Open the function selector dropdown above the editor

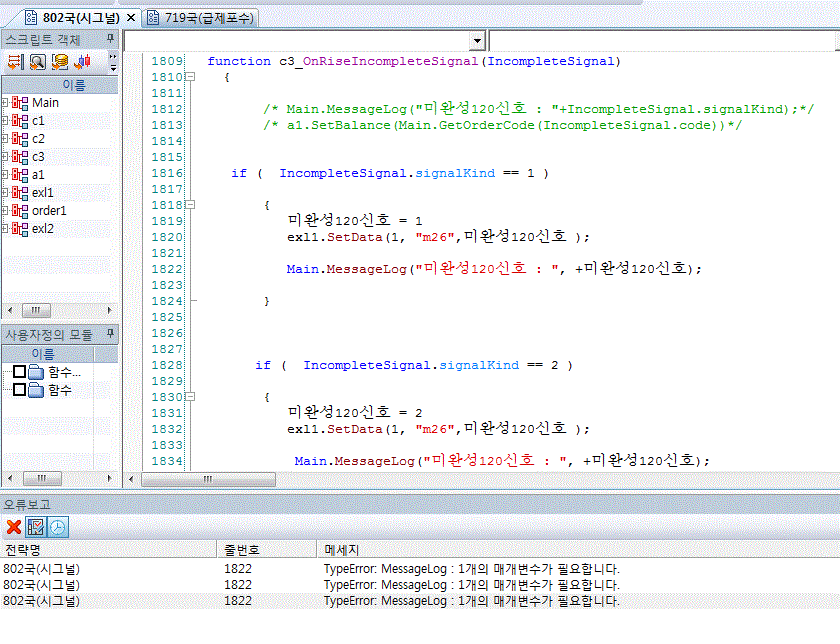[477, 41]
